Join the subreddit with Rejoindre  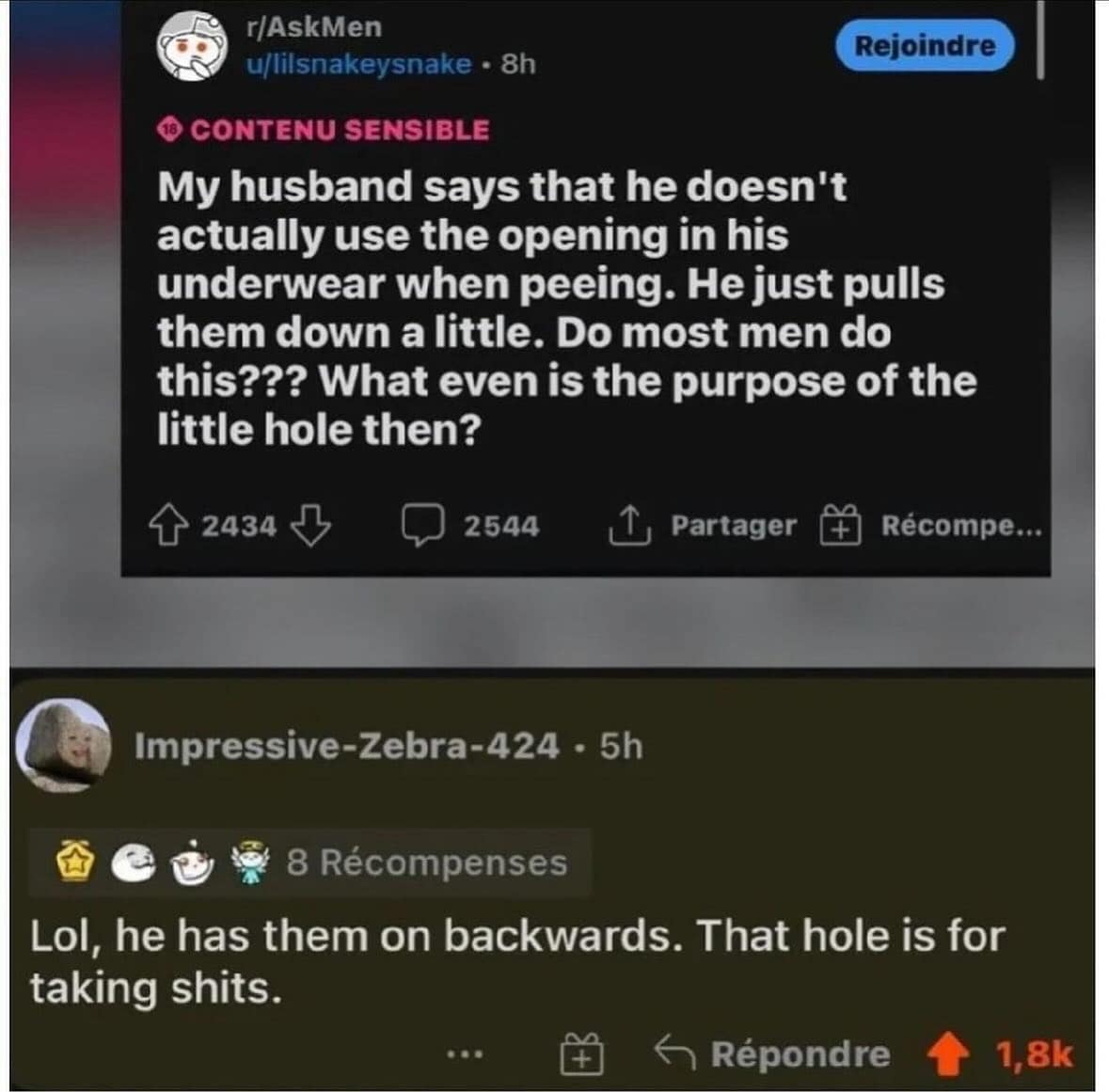tap(926, 46)
